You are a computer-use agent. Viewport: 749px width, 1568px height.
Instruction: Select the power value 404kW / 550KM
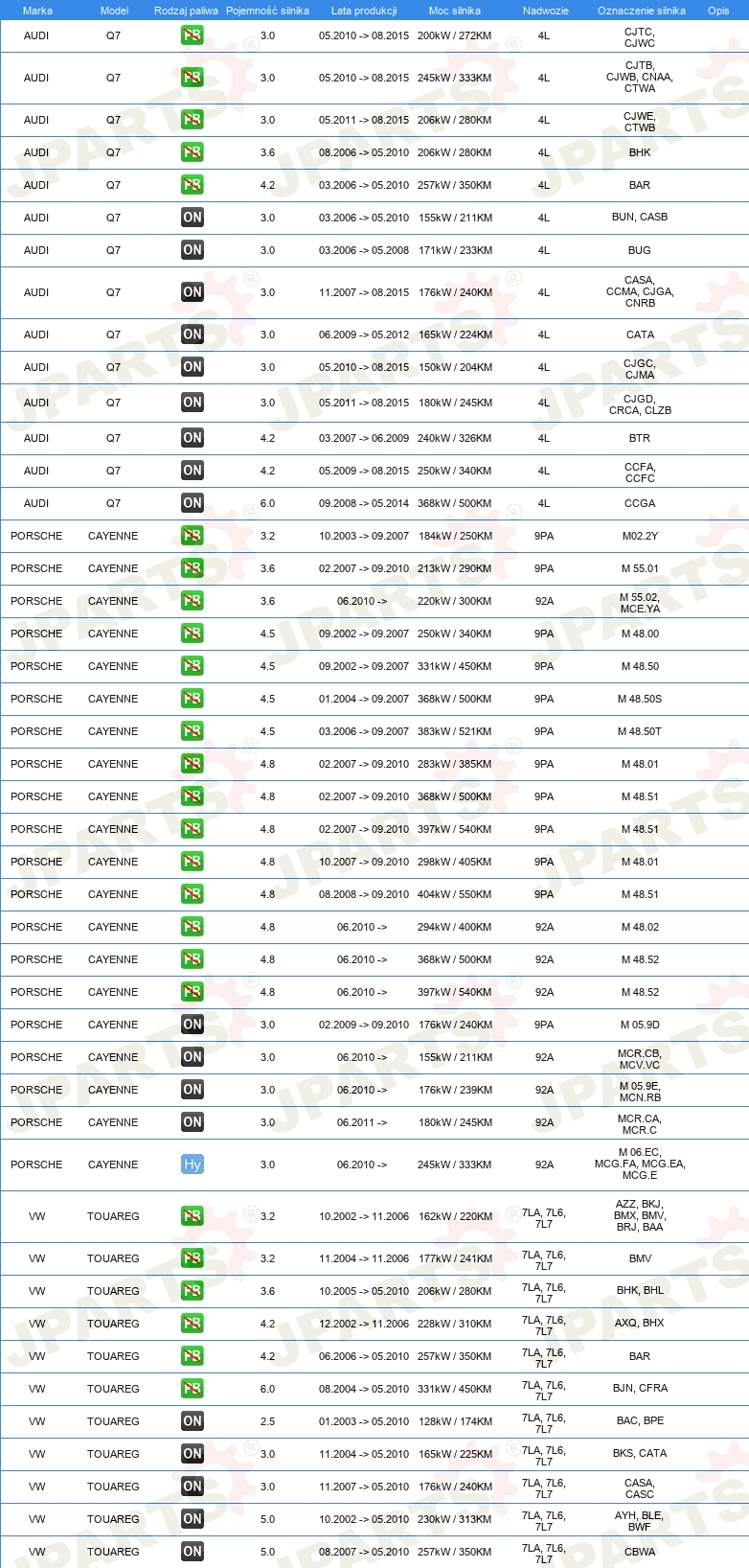point(455,894)
